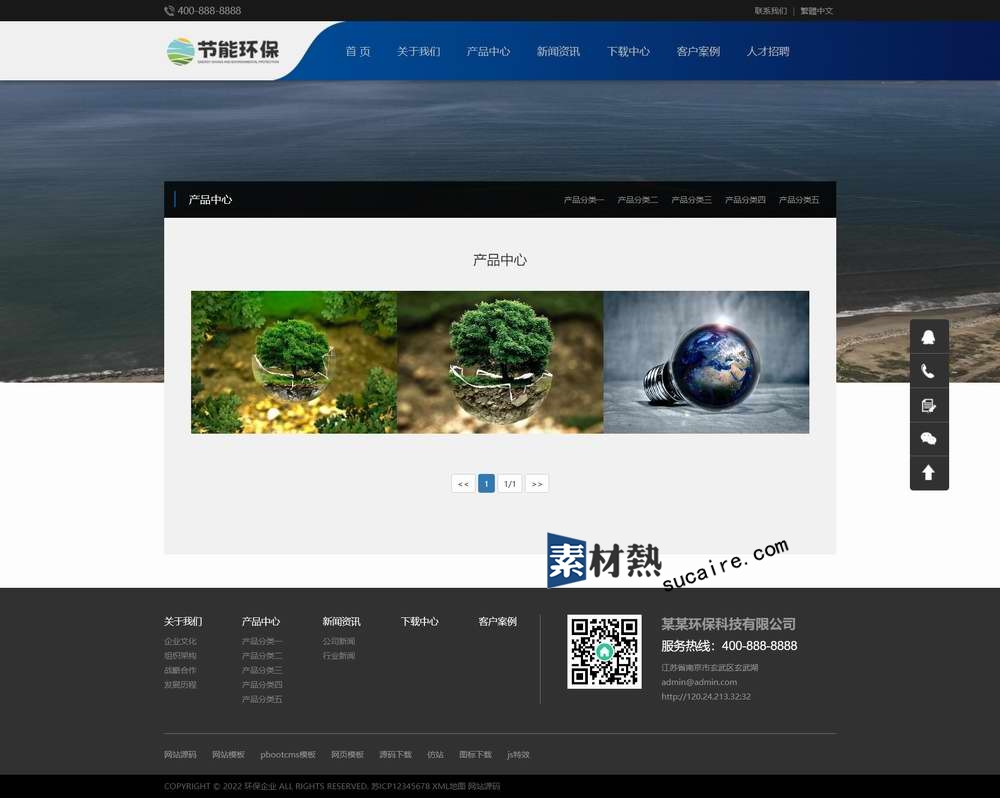
Task: Select the 产品分类一 category tab
Action: point(583,200)
